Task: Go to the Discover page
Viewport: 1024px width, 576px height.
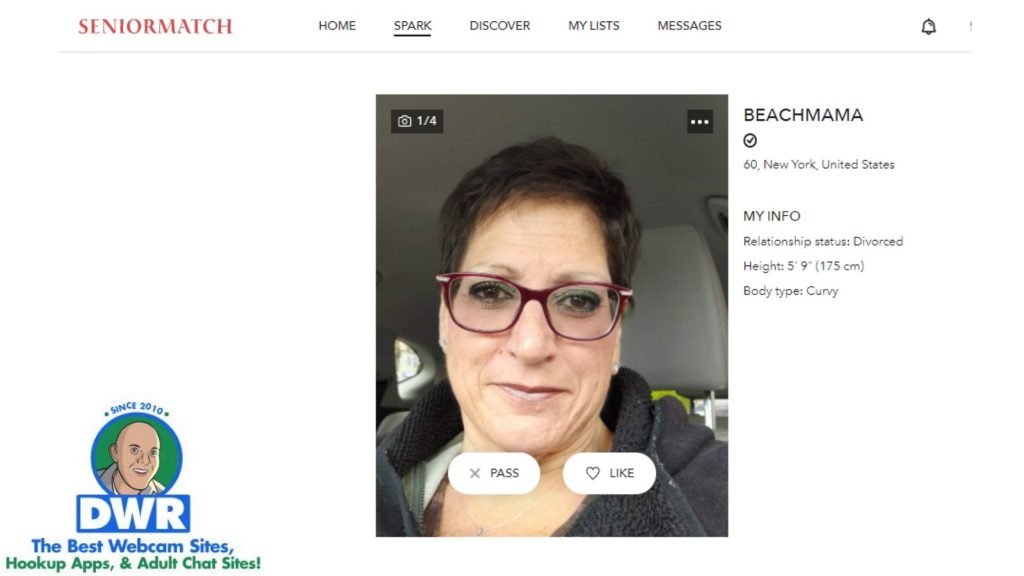Action: (x=500, y=25)
